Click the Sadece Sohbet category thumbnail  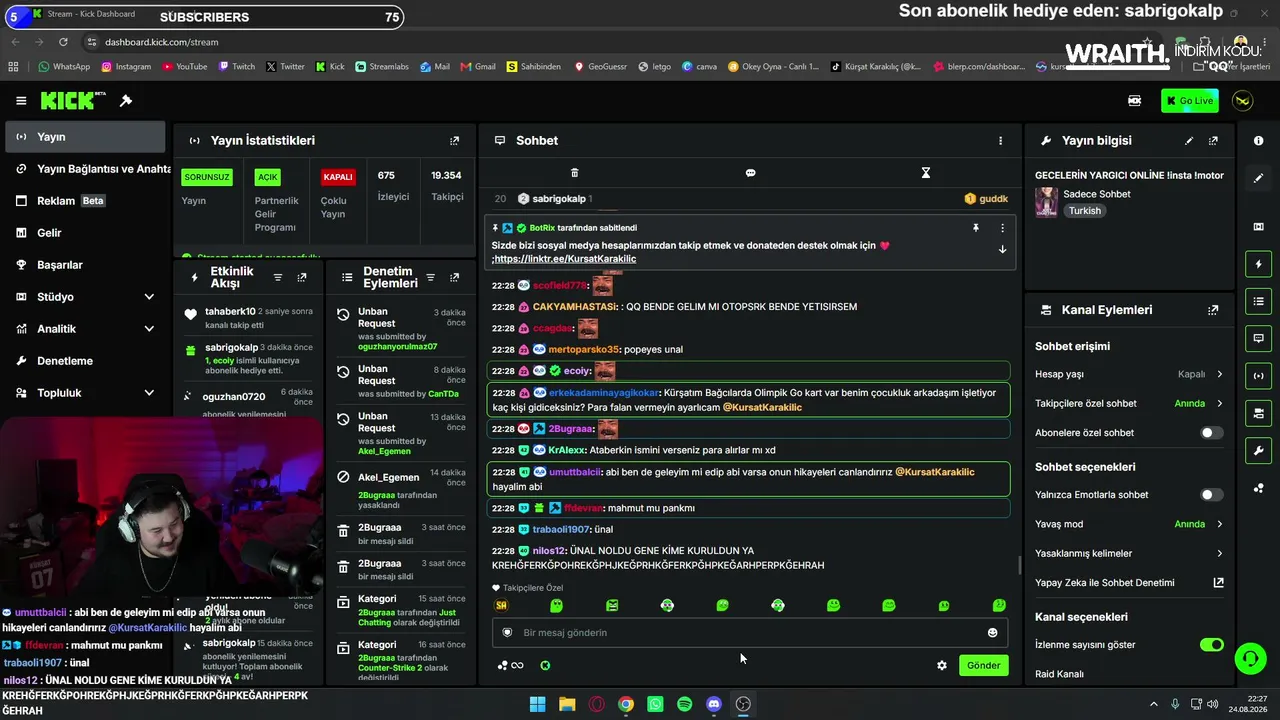tap(1047, 202)
